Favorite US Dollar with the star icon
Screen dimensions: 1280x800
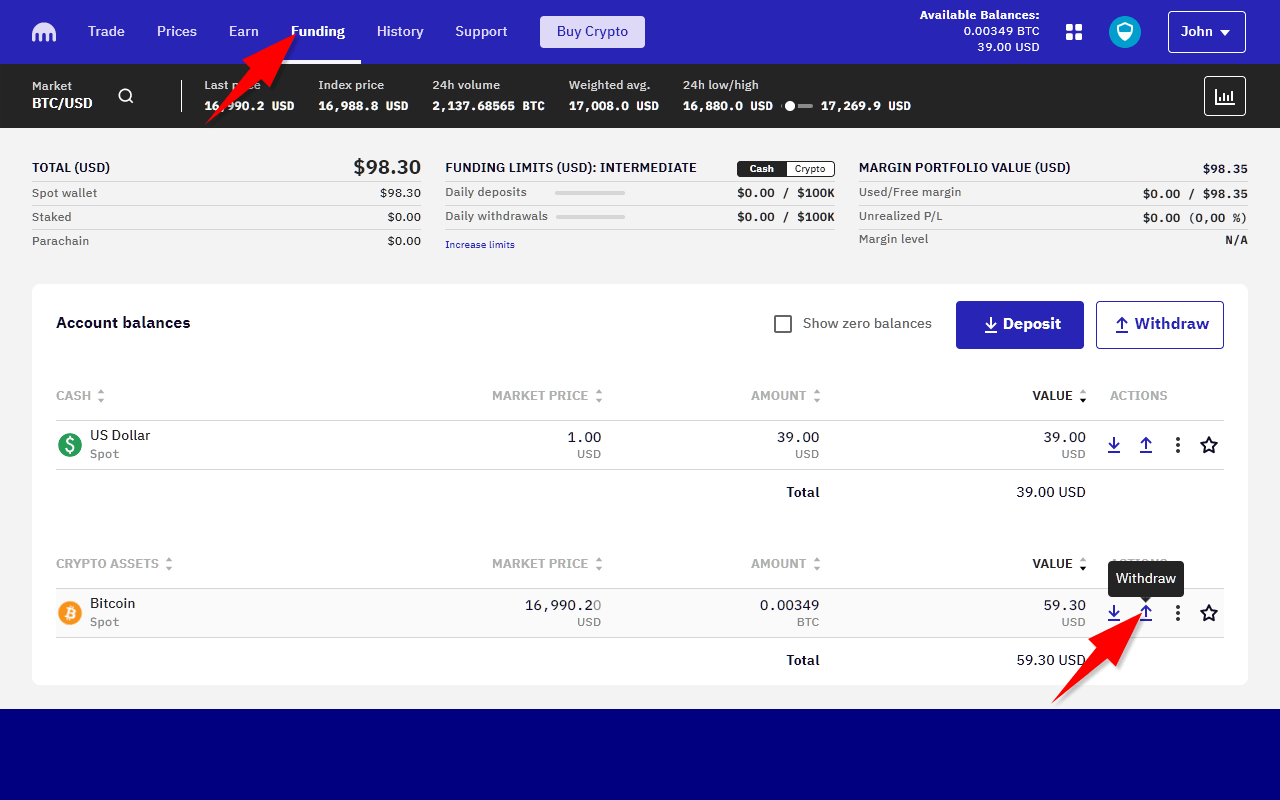coord(1209,445)
